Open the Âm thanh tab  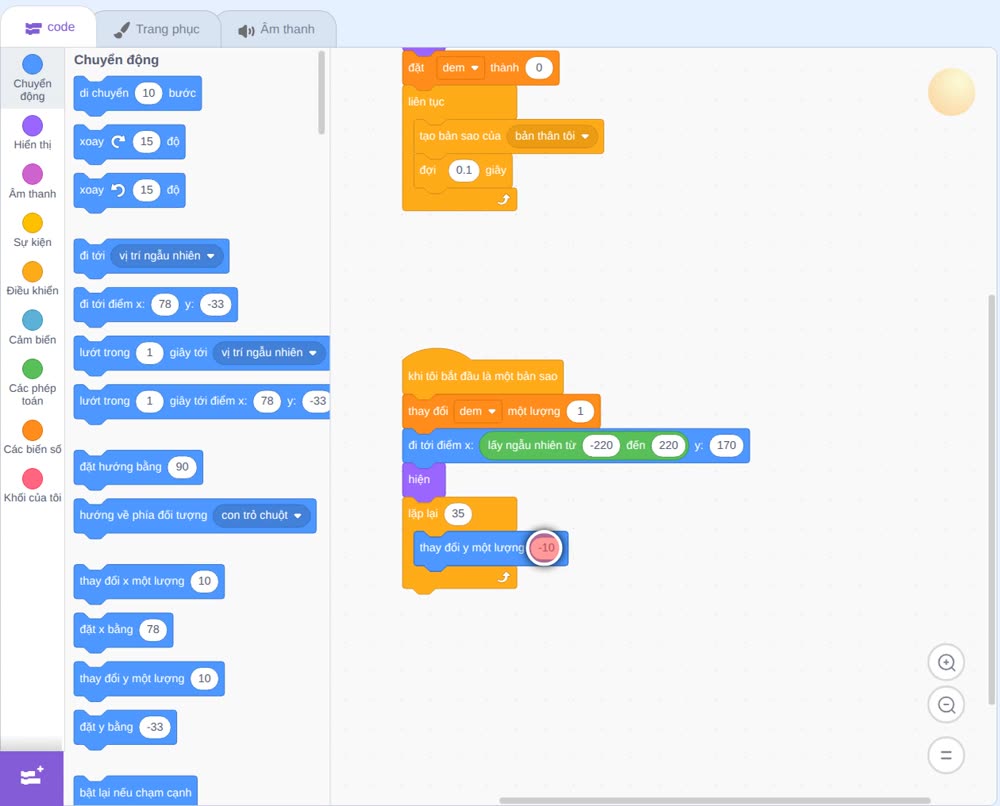click(277, 29)
